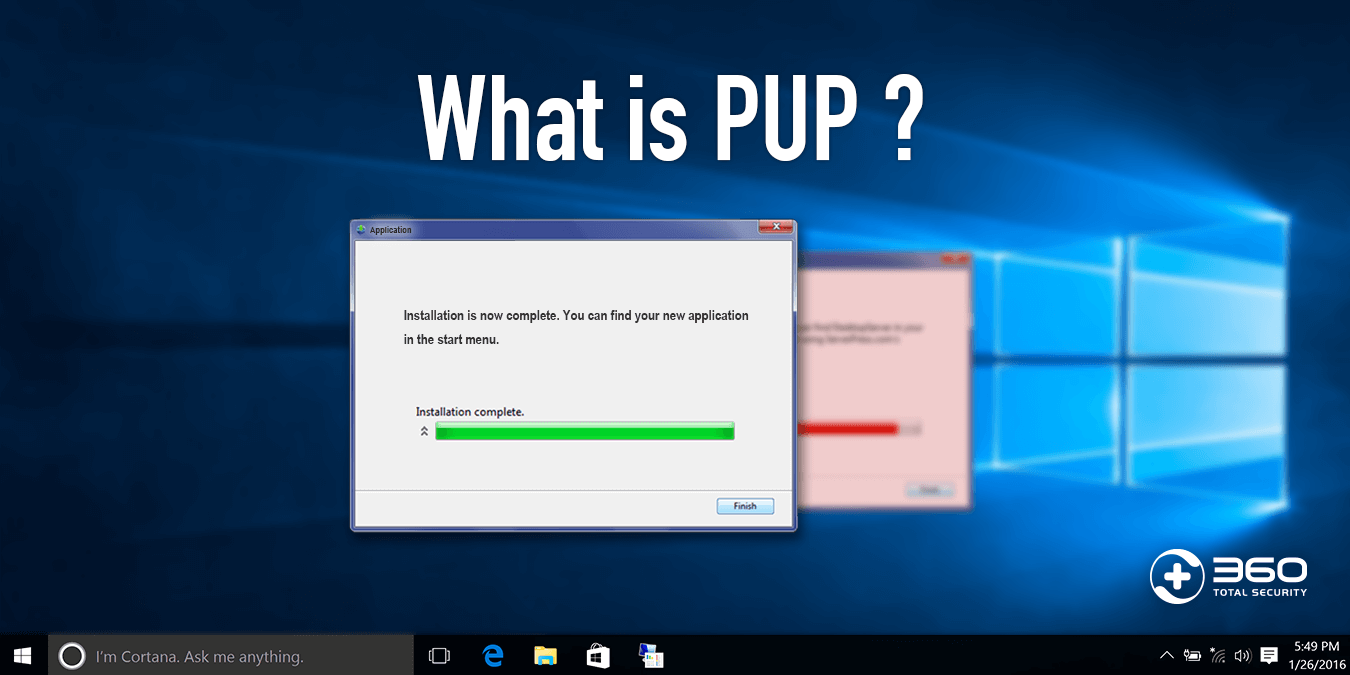
Task: Open File Explorer from the taskbar
Action: (545, 655)
